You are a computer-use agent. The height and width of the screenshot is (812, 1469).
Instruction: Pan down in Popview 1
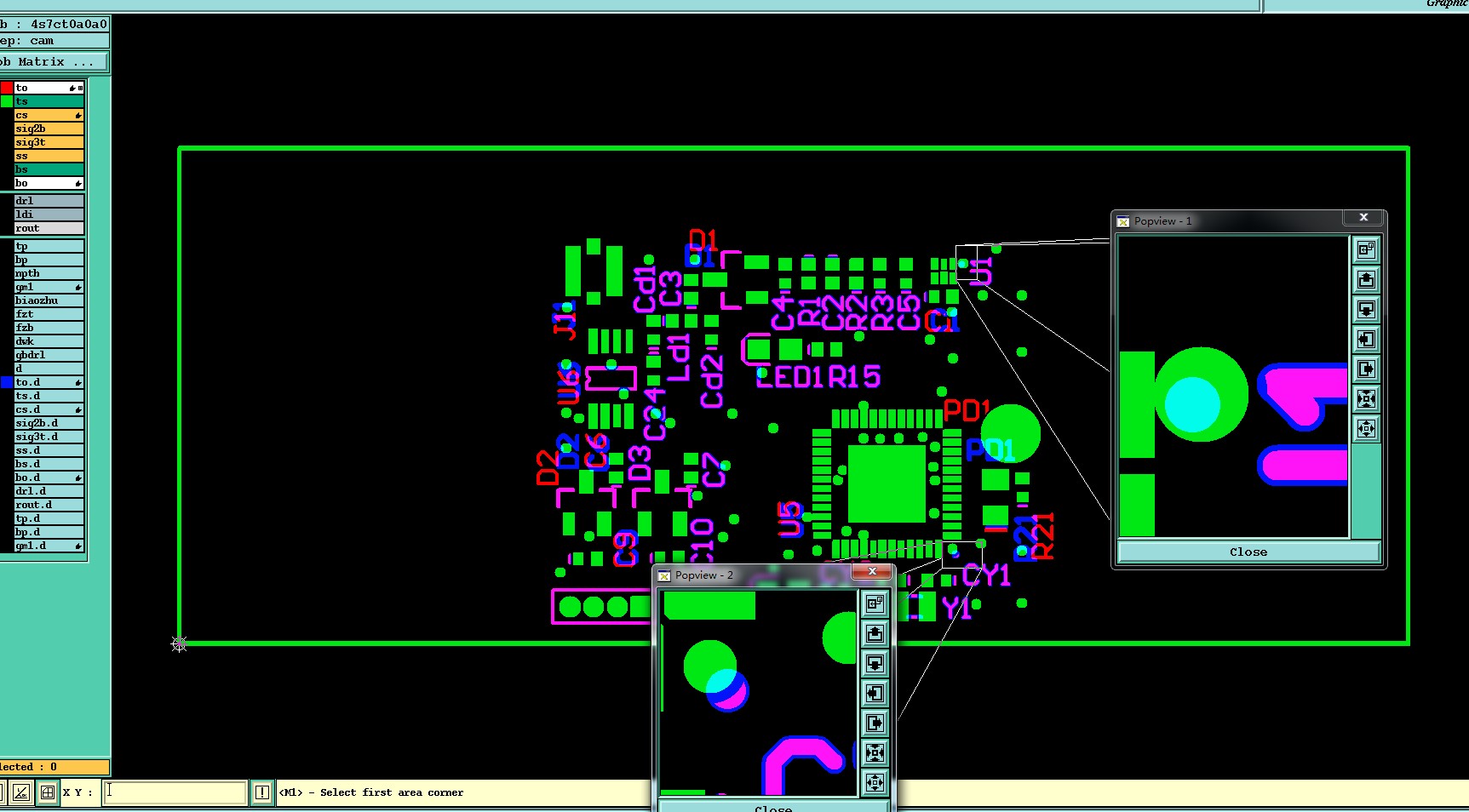point(1366,309)
